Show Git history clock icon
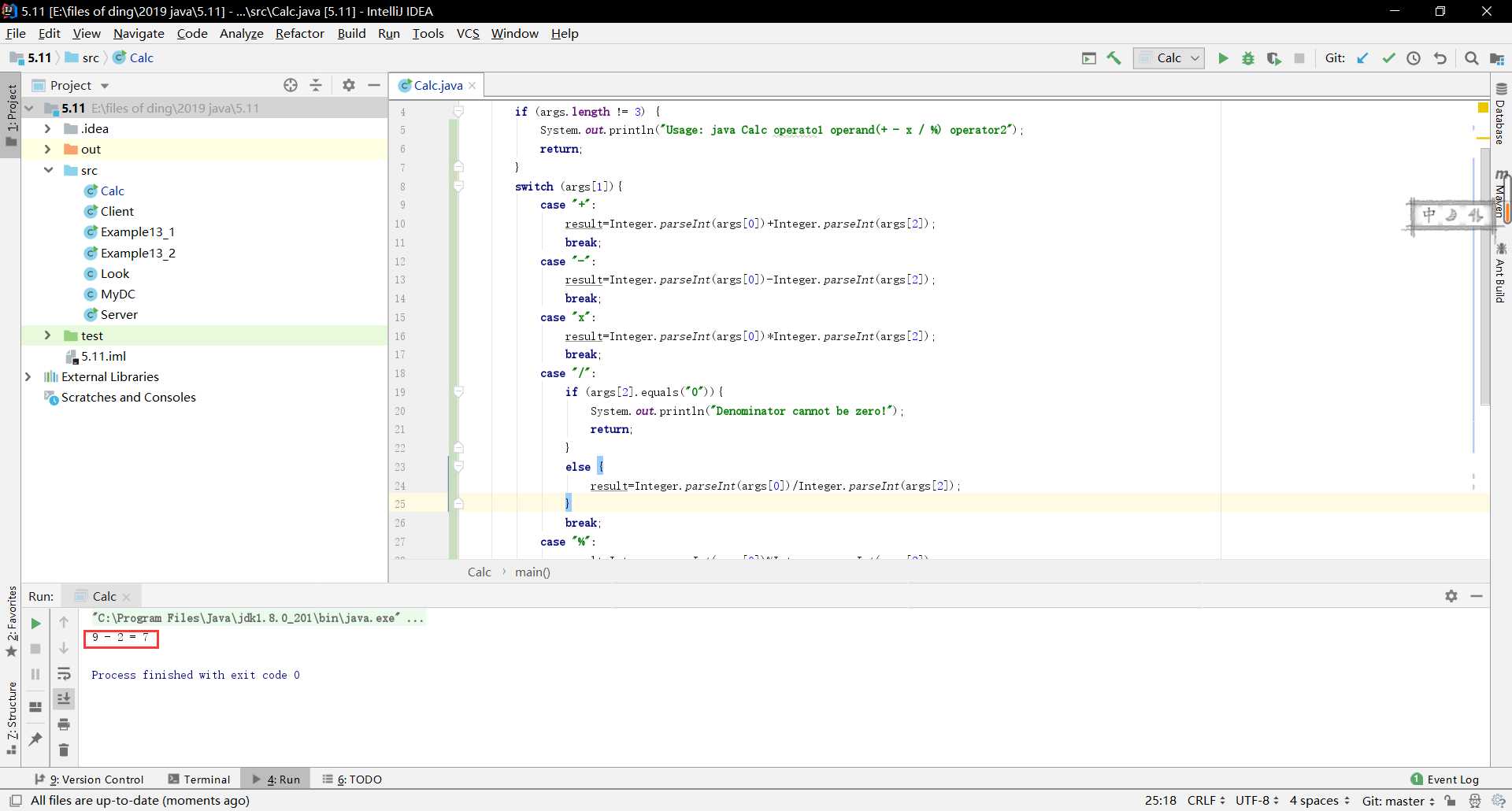This screenshot has width=1512, height=811. click(x=1414, y=58)
